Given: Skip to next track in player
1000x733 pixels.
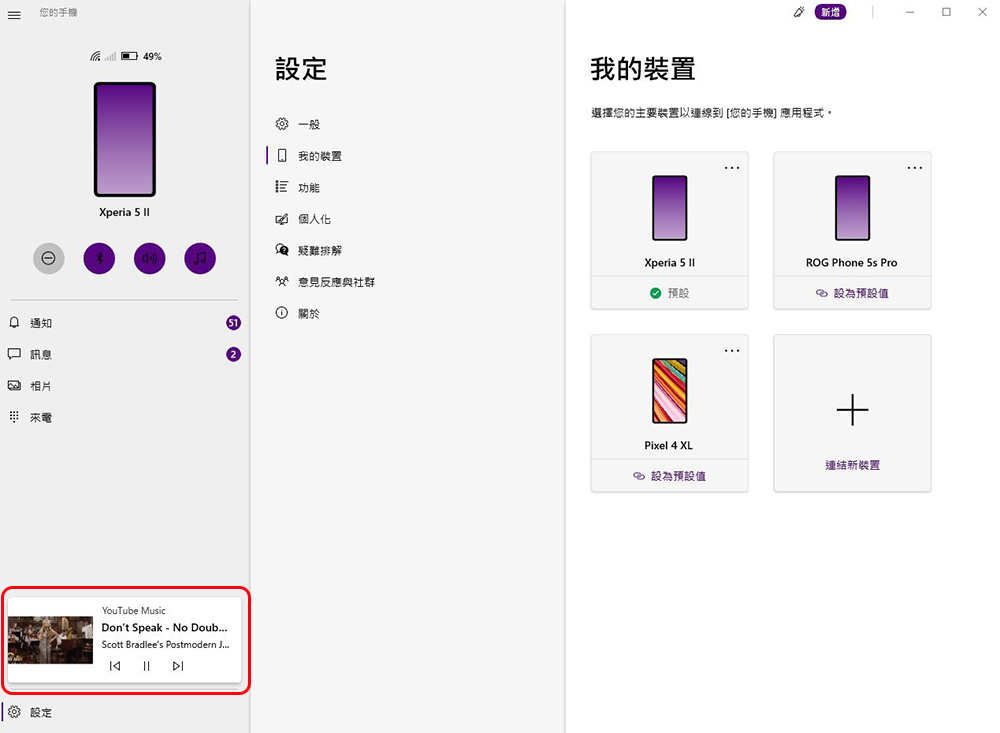Looking at the screenshot, I should [x=178, y=666].
